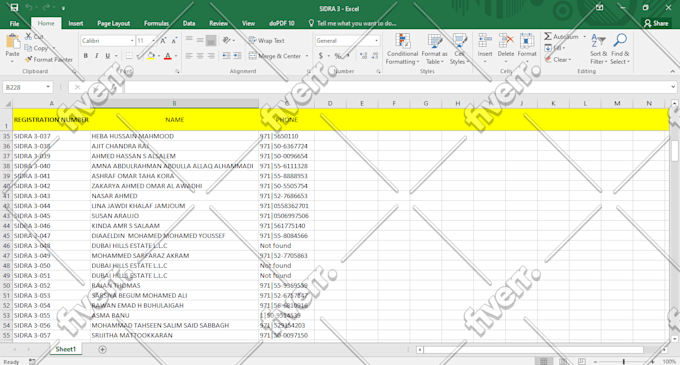Apply accounting dollar number format
The height and width of the screenshot is (365, 680).
coord(320,56)
